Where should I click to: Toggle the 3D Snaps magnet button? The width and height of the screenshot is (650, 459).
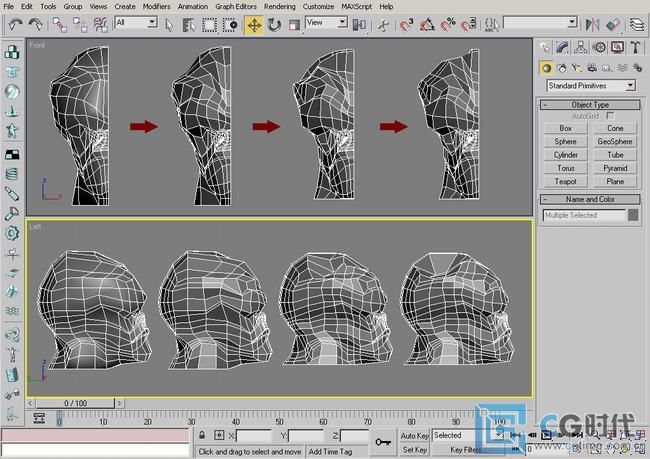pyautogui.click(x=407, y=25)
